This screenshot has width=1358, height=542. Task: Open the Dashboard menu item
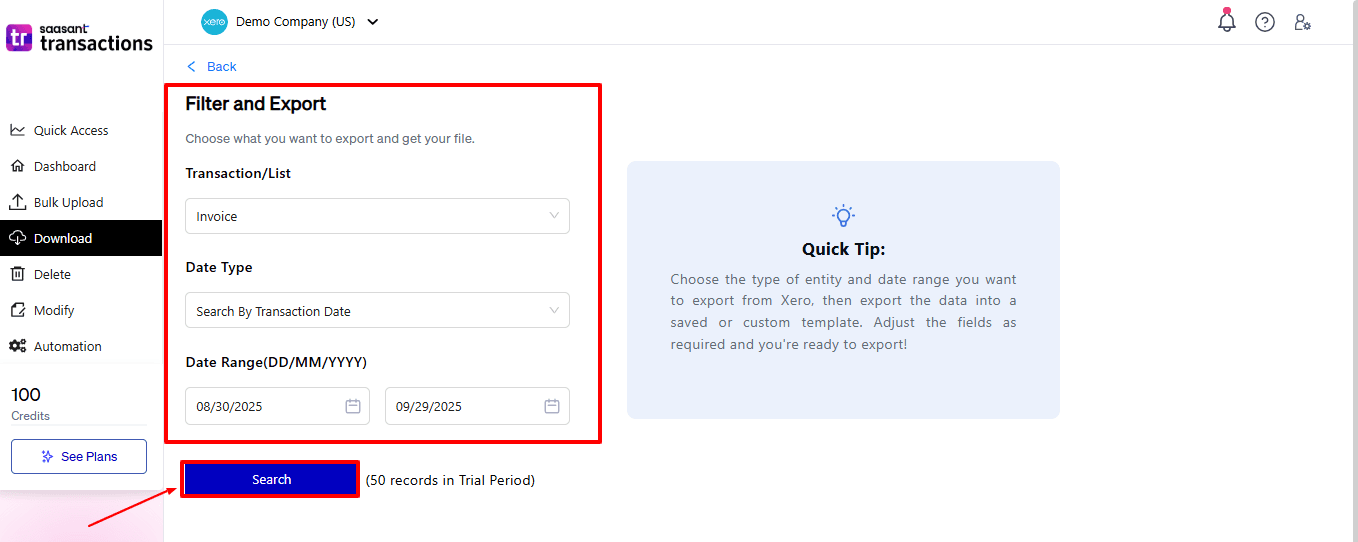coord(64,166)
